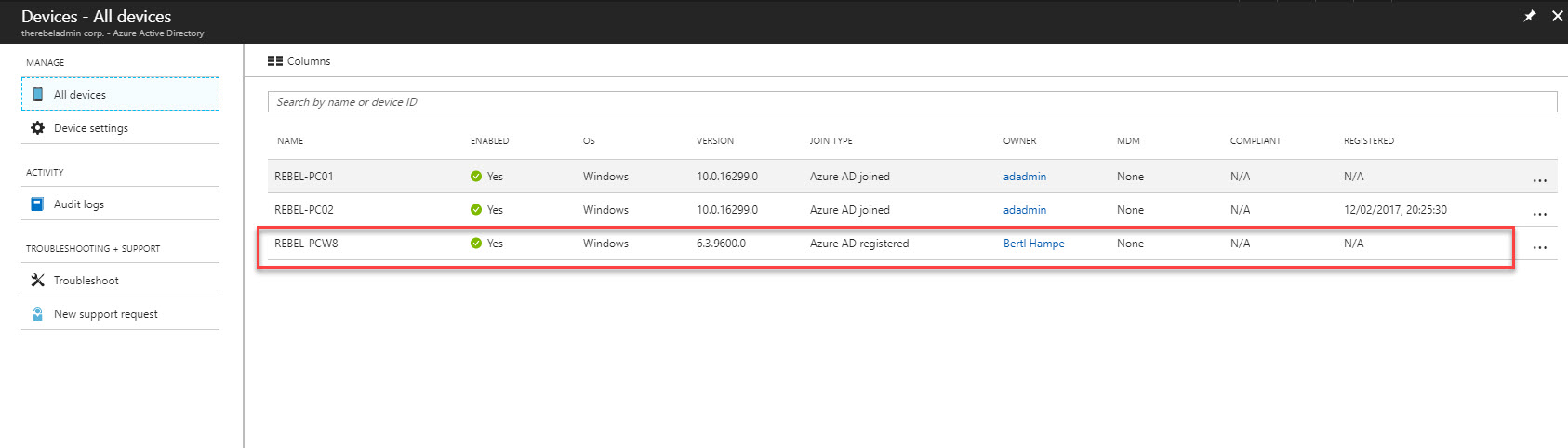Click New support request person icon
The image size is (1568, 448).
(x=37, y=314)
